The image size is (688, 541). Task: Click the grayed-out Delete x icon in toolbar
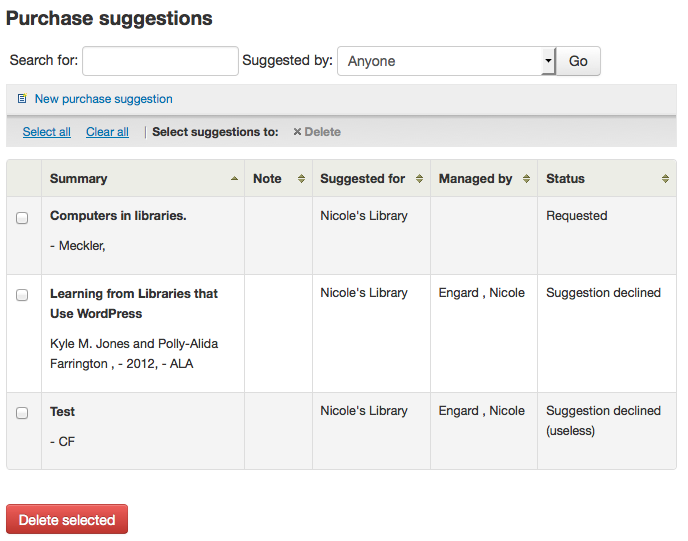[297, 132]
